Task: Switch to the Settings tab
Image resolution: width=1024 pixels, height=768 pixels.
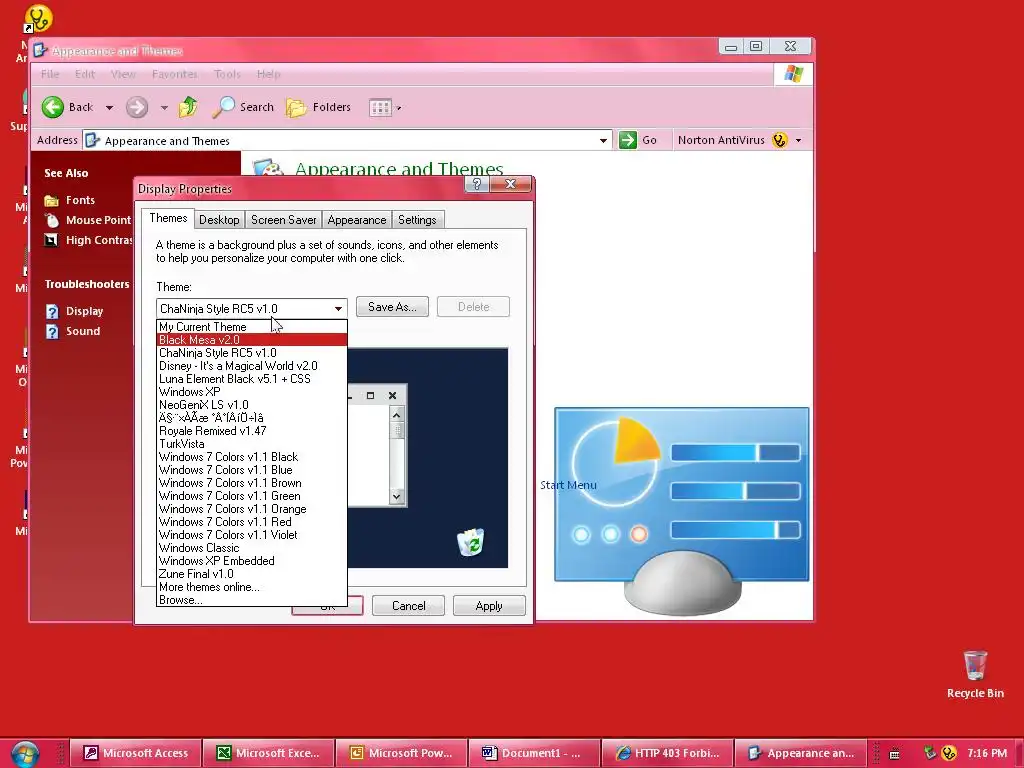Action: tap(417, 220)
